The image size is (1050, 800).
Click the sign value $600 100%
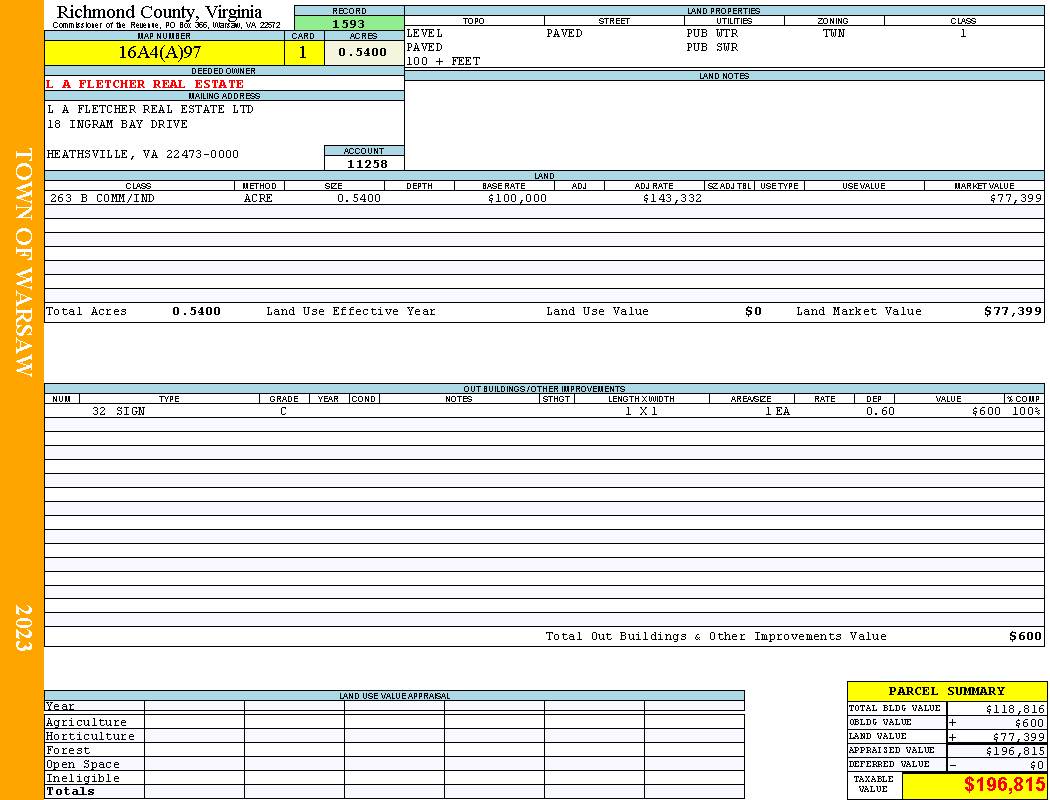tap(1006, 411)
